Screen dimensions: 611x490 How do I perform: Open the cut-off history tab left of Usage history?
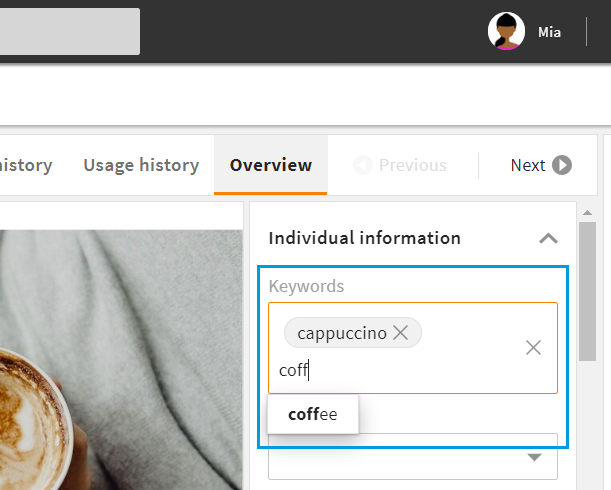pos(26,165)
